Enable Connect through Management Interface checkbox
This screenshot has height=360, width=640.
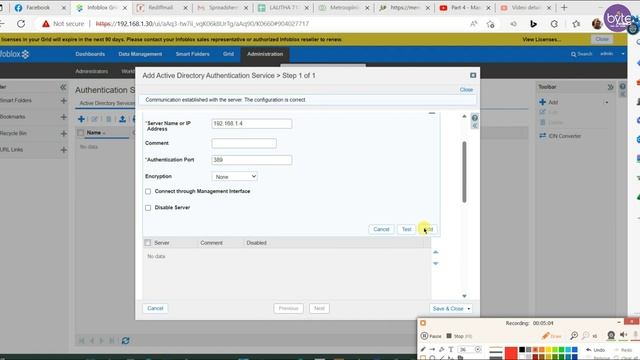(148, 191)
